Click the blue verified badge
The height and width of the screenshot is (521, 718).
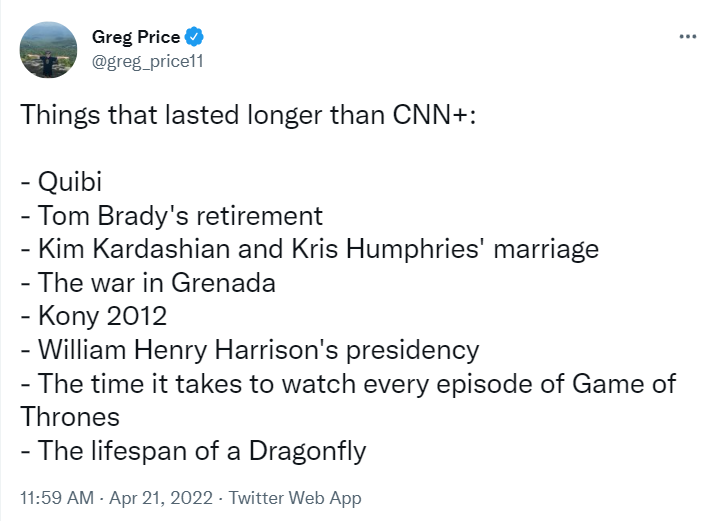[x=195, y=38]
